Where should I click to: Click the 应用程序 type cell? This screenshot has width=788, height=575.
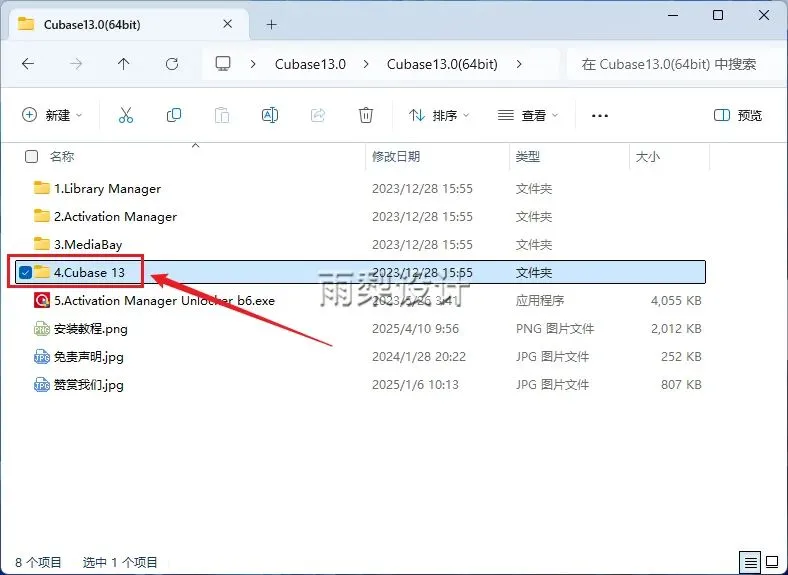(540, 301)
